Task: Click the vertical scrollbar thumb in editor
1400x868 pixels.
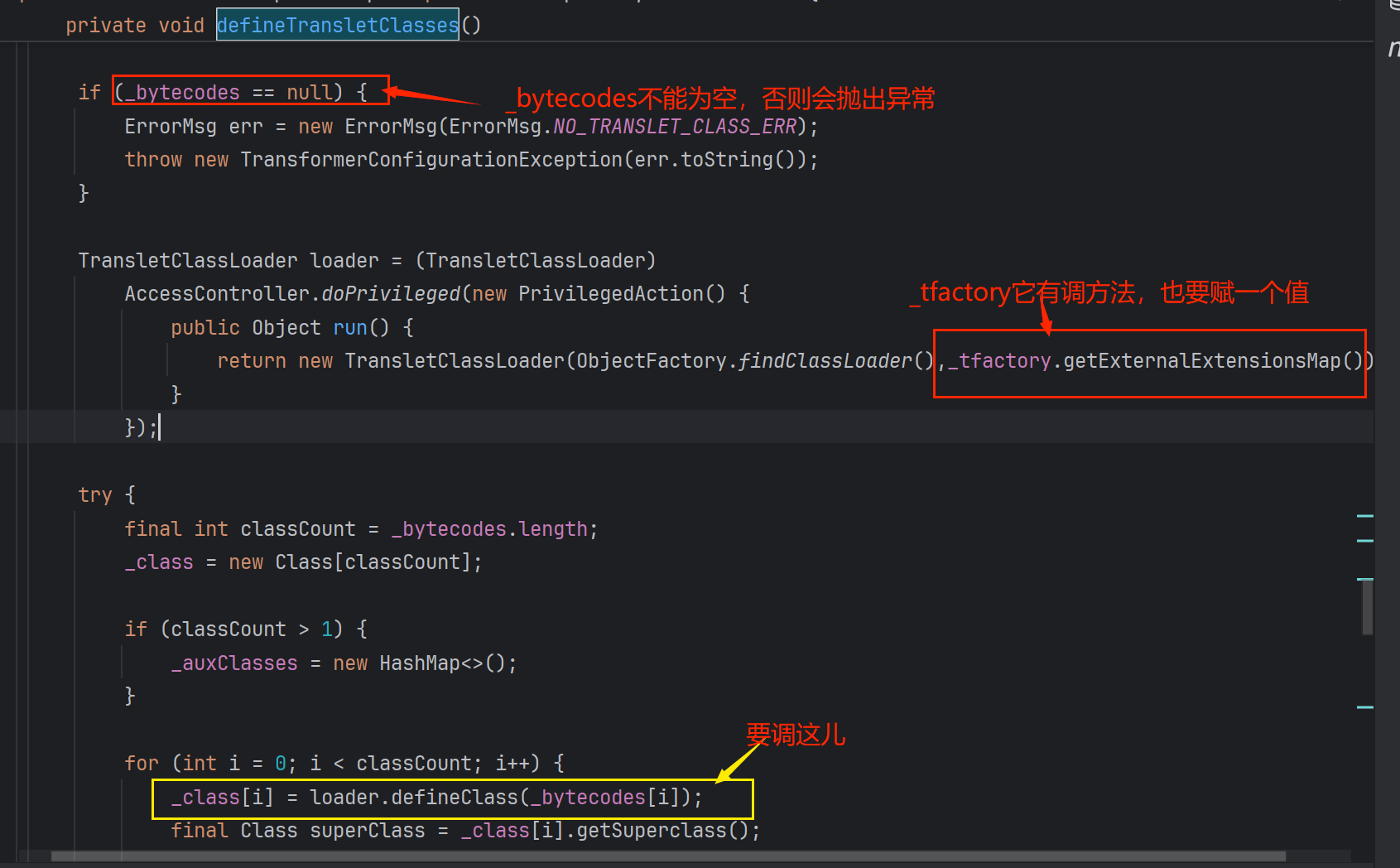Action: tap(1367, 606)
